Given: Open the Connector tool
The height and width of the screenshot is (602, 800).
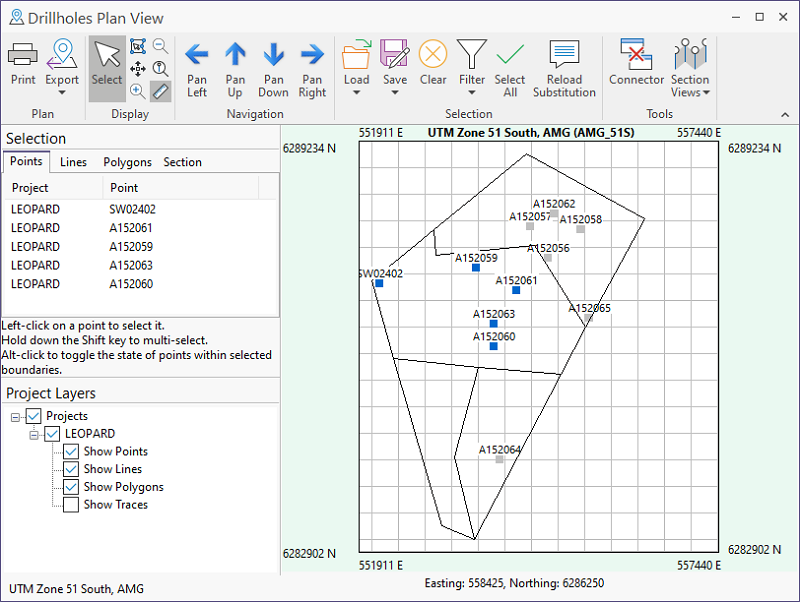Looking at the screenshot, I should coord(636,62).
